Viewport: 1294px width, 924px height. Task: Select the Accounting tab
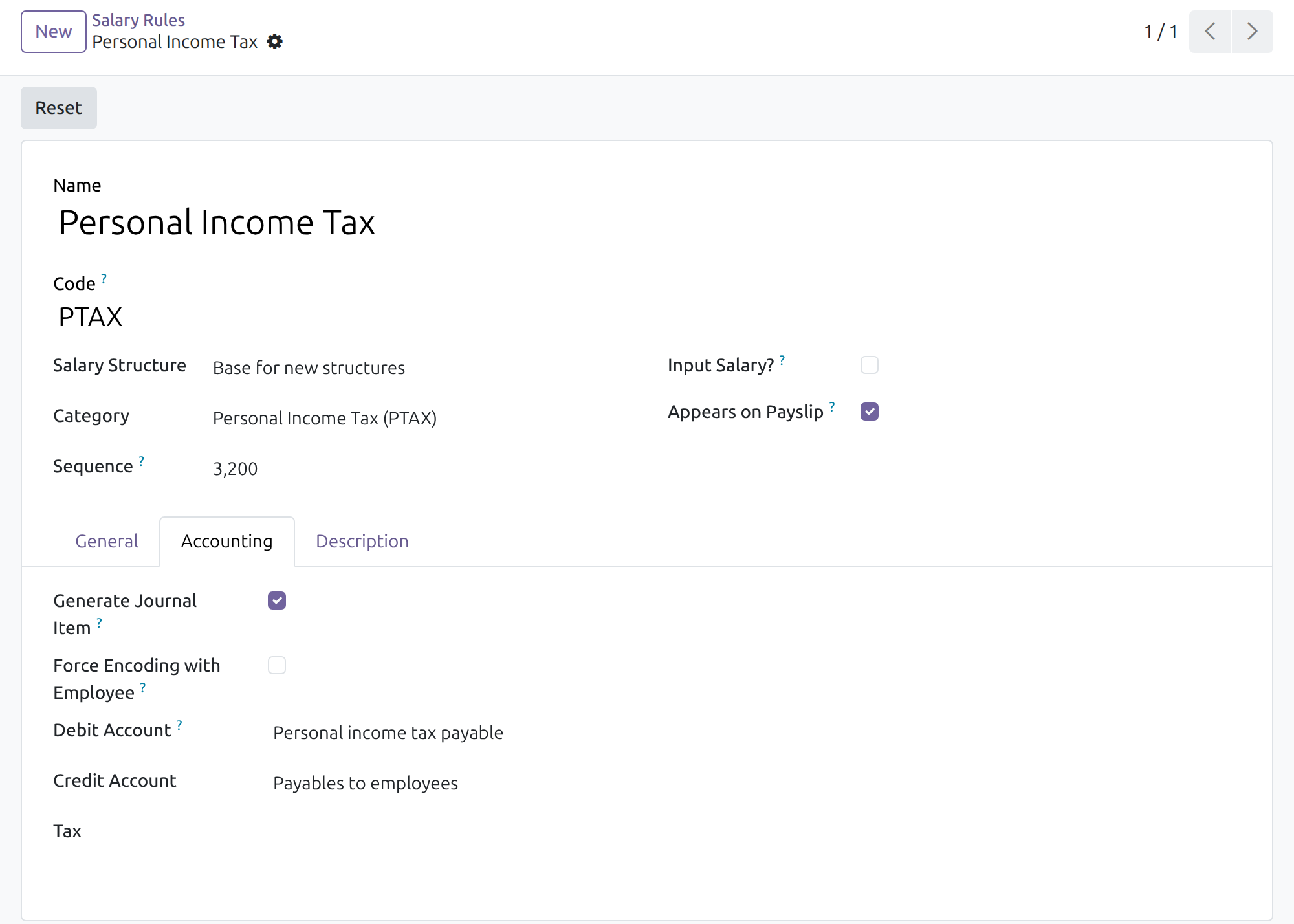(x=227, y=541)
